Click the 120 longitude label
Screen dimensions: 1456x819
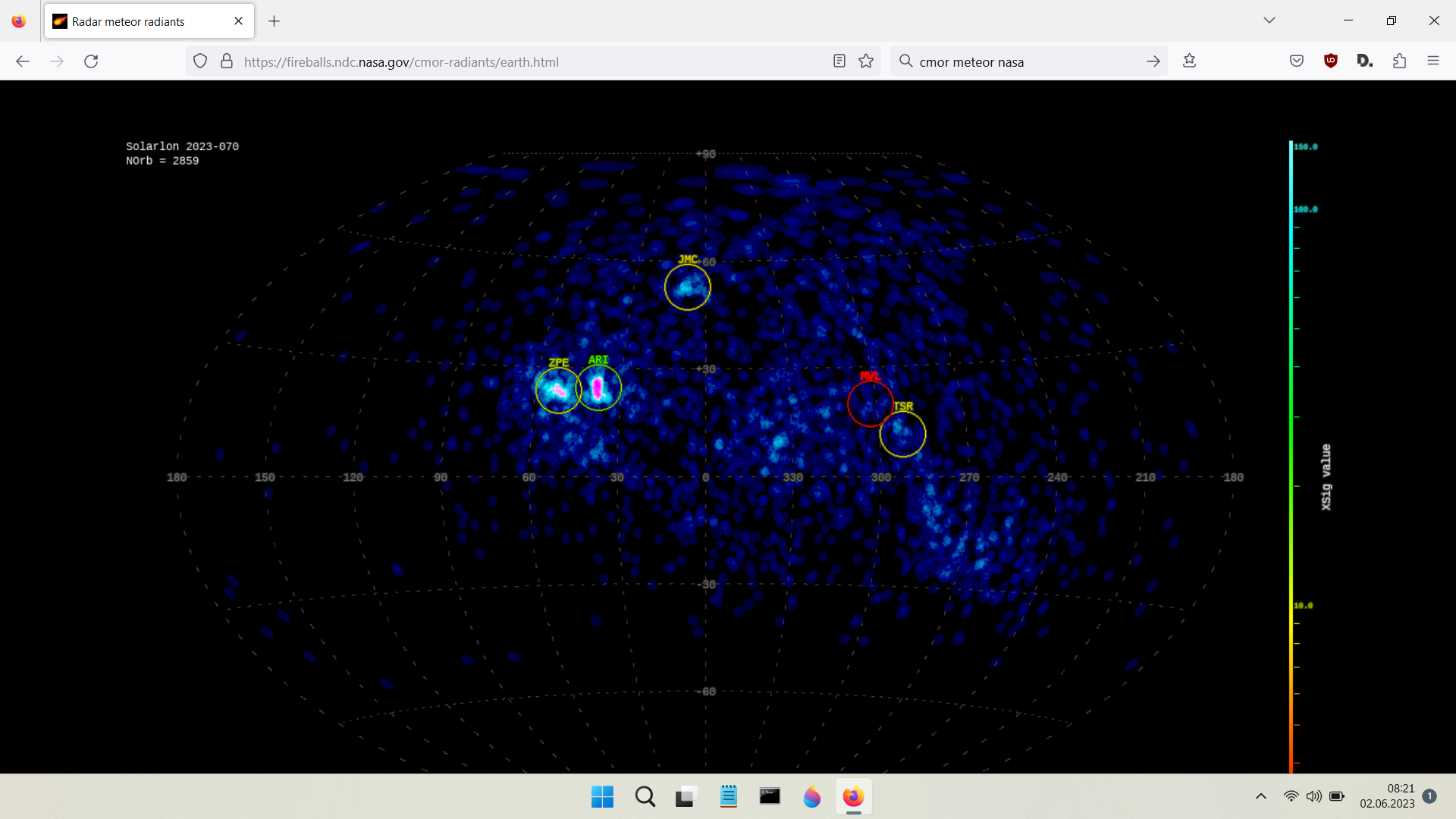(x=353, y=477)
